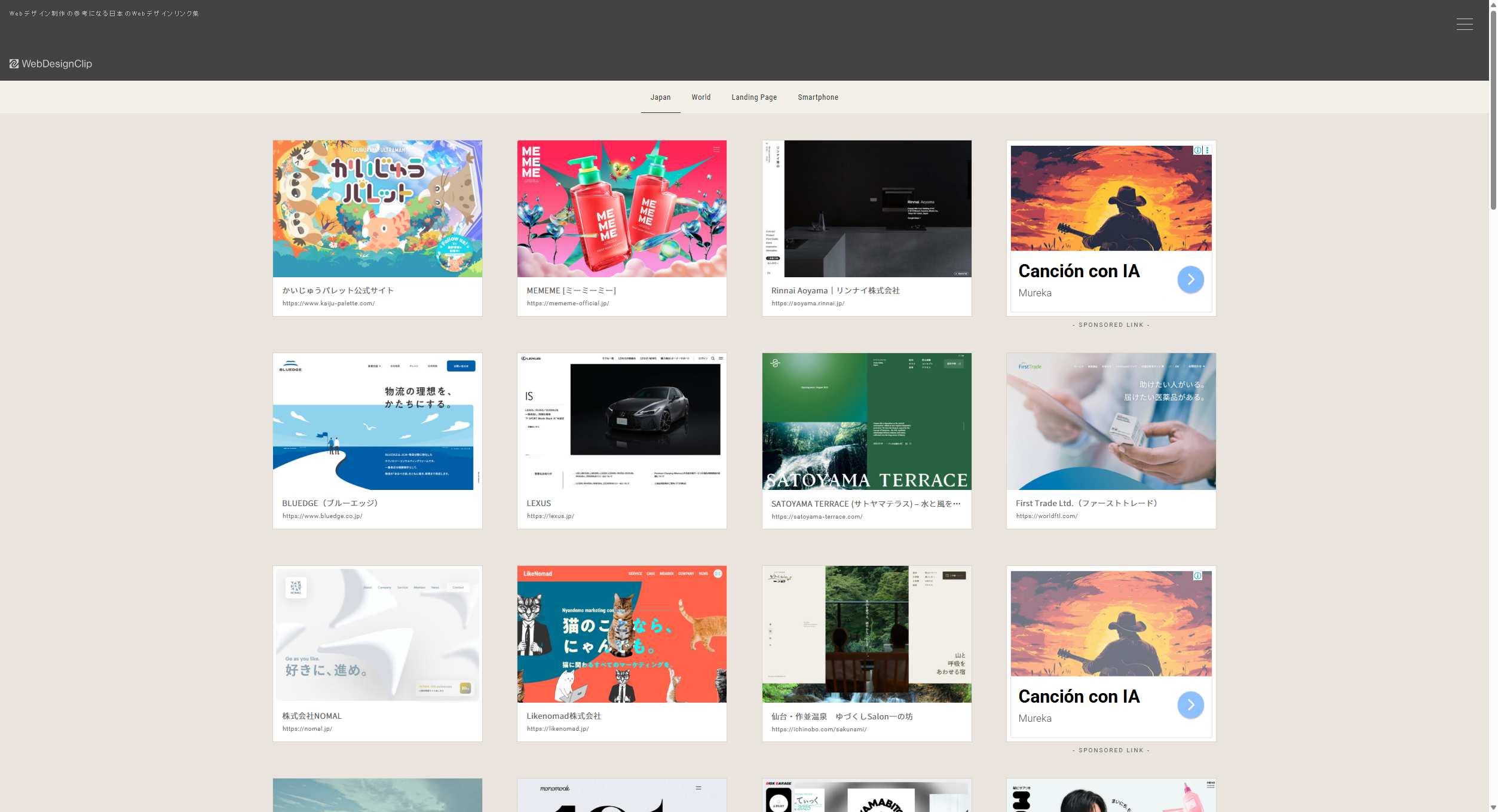
Task: Click the https://aoyama.rinnai.jp/ URL
Action: click(x=807, y=304)
